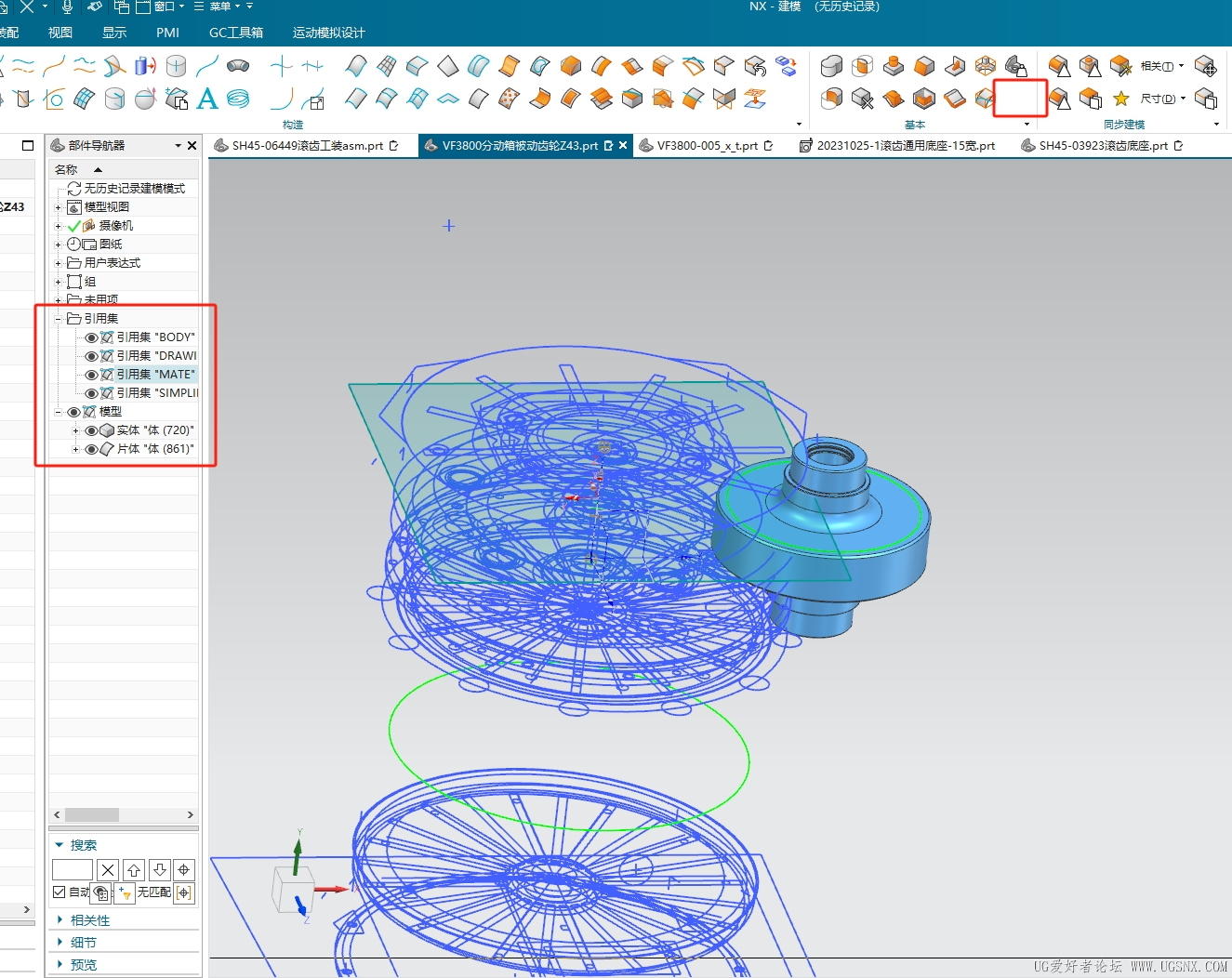Select the point cross tool icon
This screenshot has height=978, width=1232.
(281, 66)
